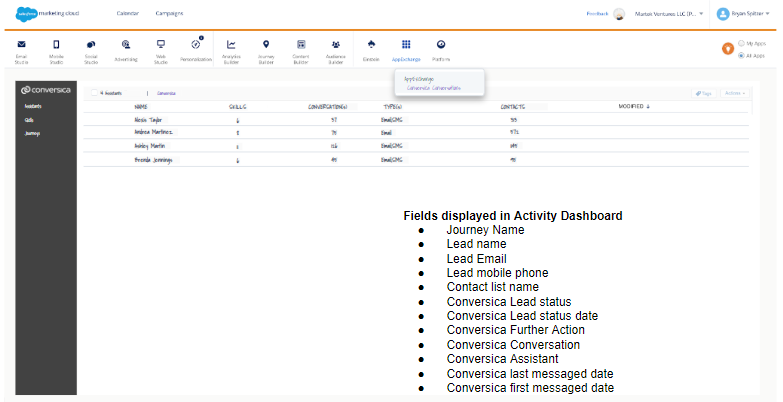Open the Martok Ventures LLC account dropdown
Screen dimensions: 783x402
[x=669, y=14]
